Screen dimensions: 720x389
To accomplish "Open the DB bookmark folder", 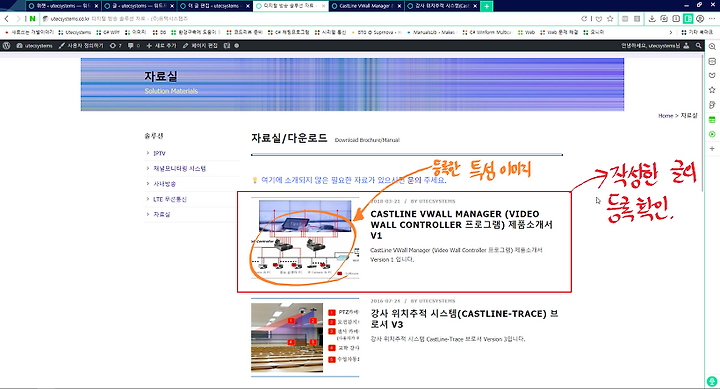I will pos(159,33).
